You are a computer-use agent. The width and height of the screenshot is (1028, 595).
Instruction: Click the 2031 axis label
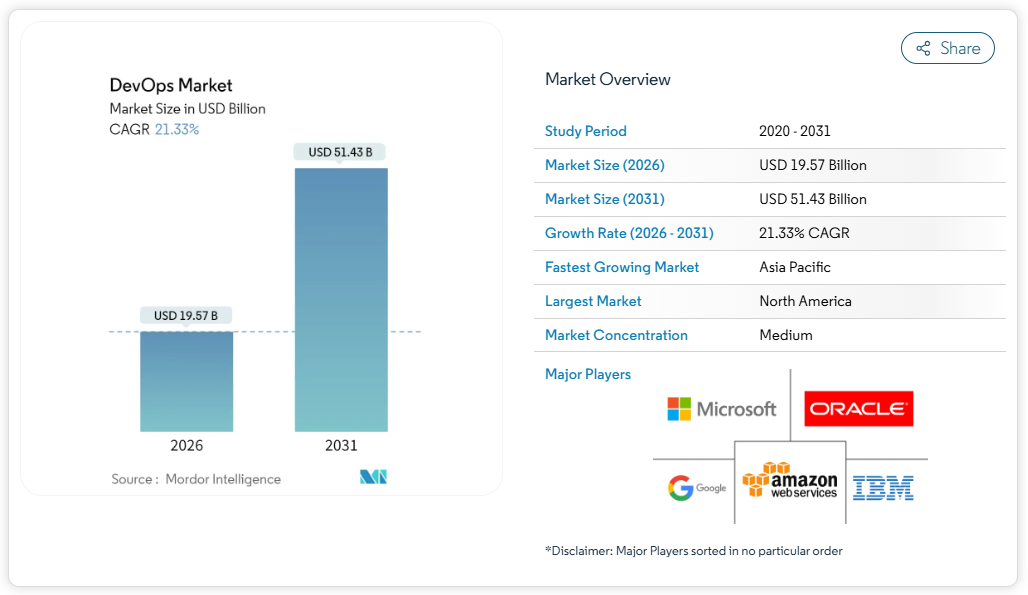[341, 446]
